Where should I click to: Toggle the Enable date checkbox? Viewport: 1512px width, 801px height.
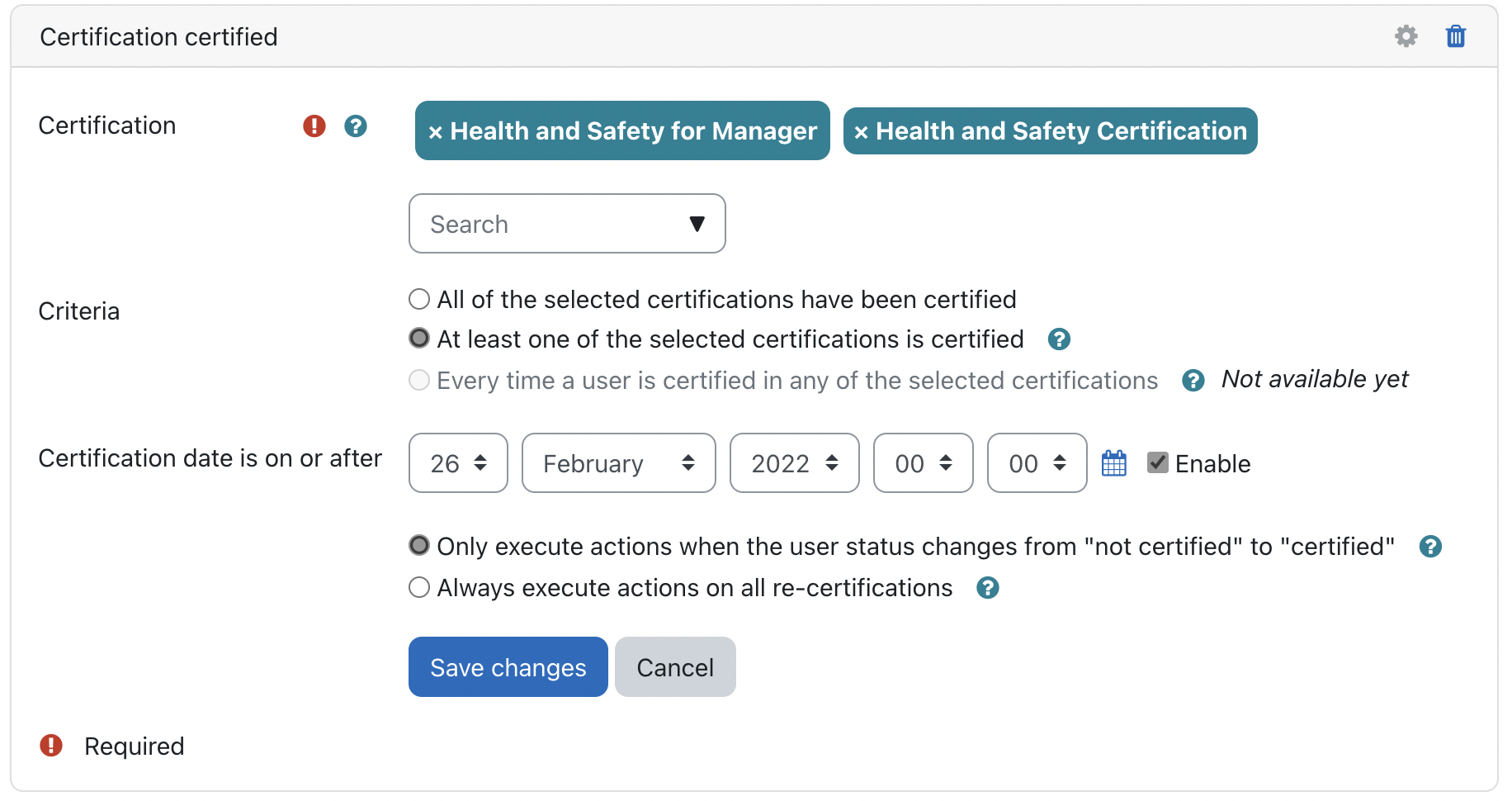pos(1157,463)
